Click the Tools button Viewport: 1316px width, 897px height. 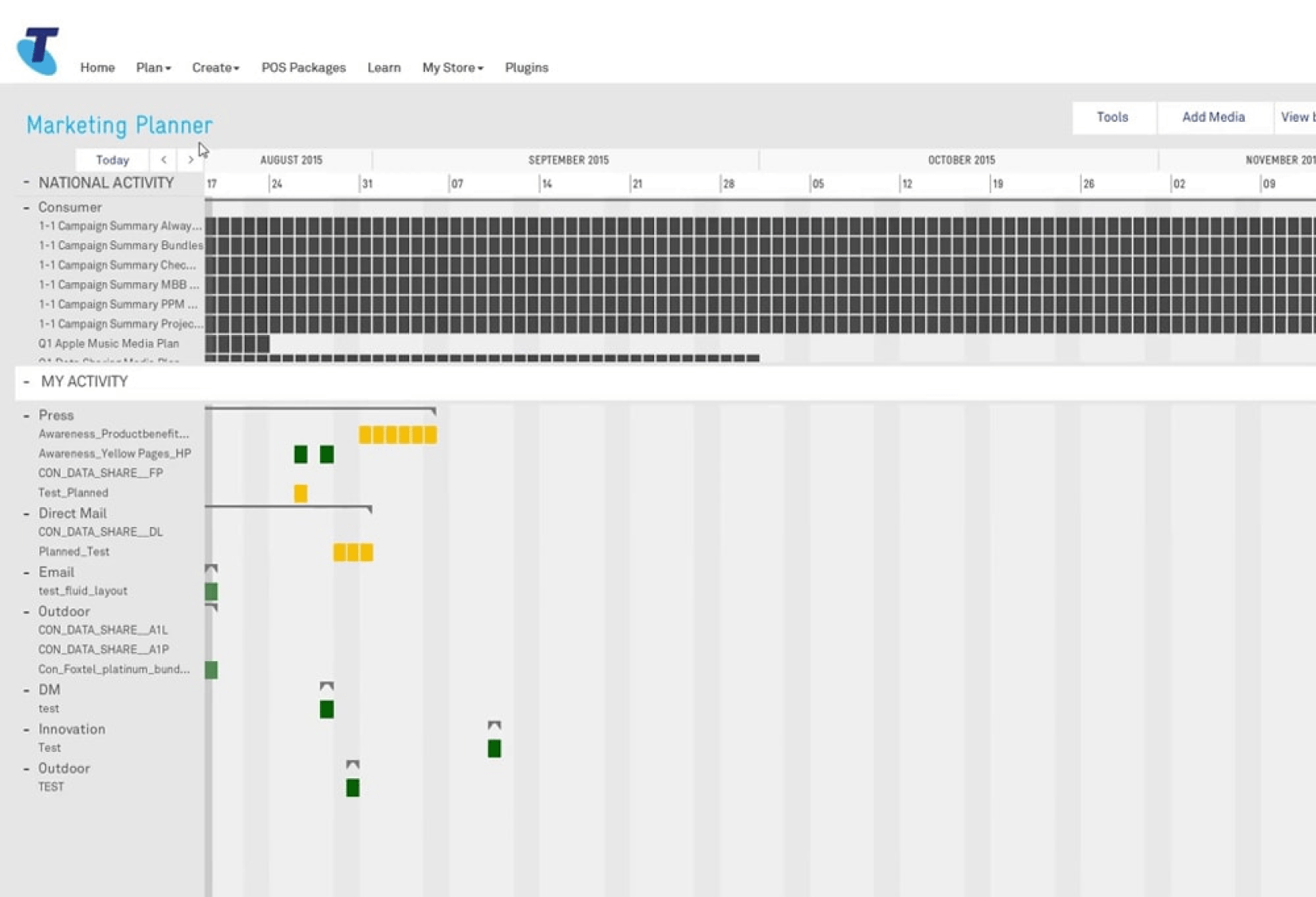[1112, 117]
